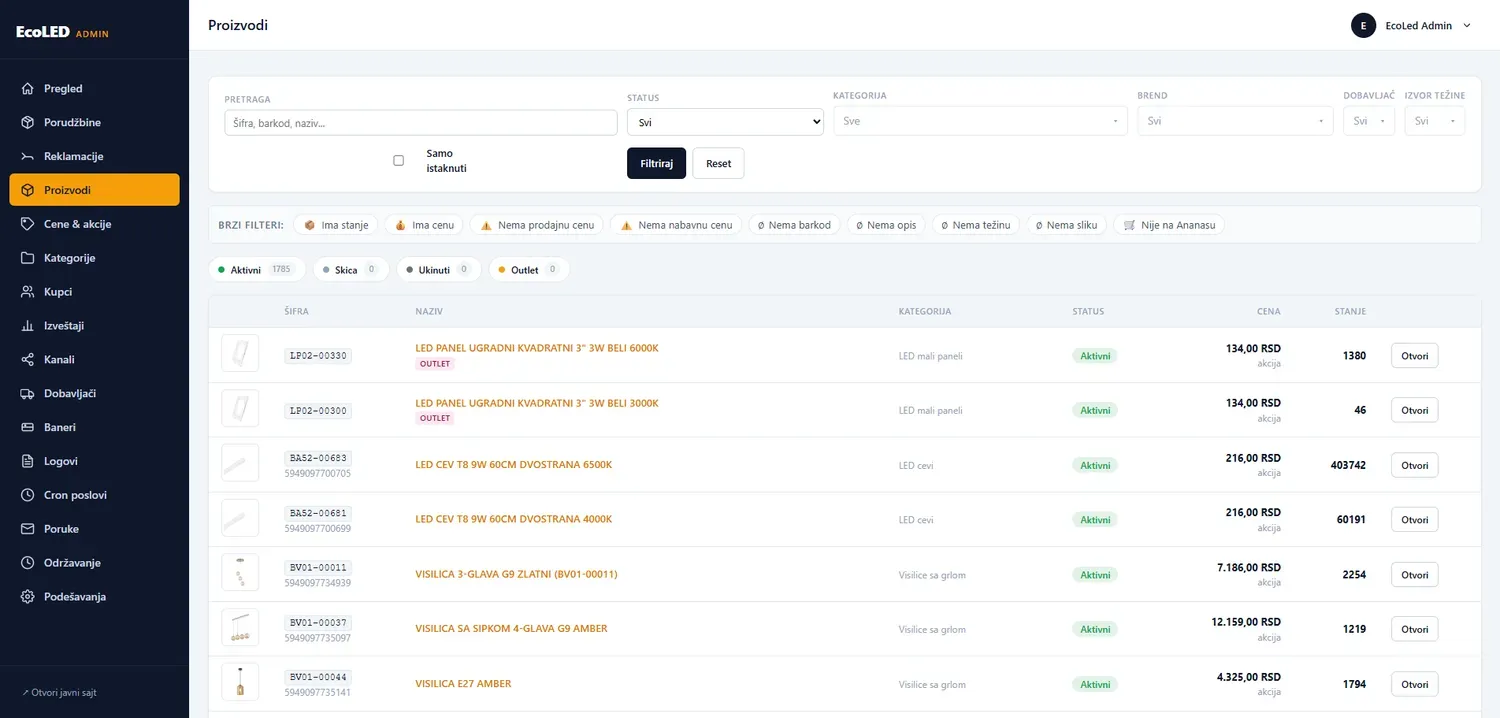1500x718 pixels.
Task: Click thumbnail of product LP02-00330
Action: [240, 353]
